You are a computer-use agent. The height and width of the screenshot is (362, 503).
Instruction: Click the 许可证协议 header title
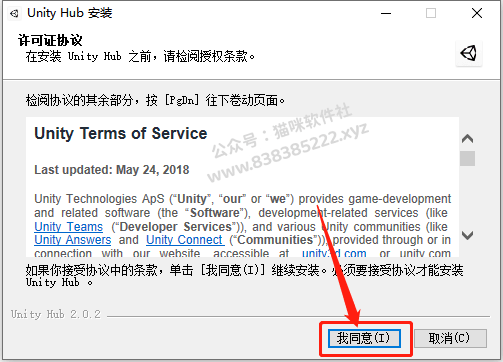pos(50,40)
